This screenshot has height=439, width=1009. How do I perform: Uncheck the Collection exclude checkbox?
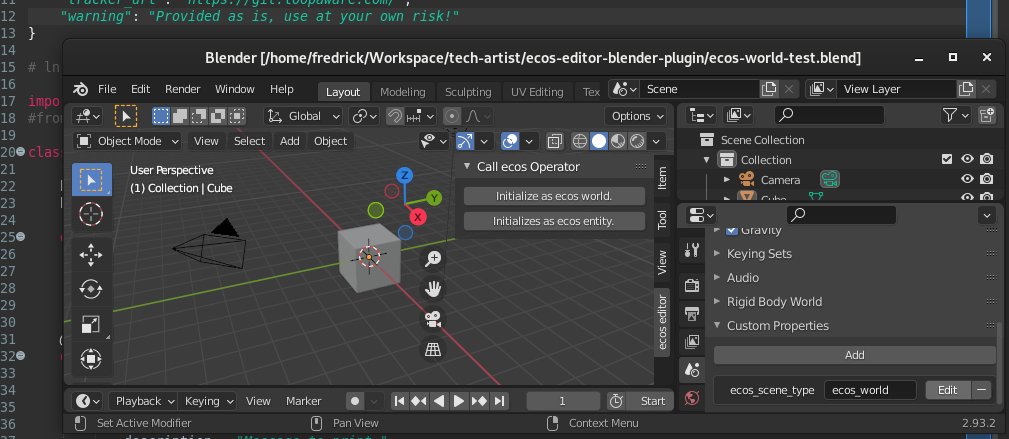coord(947,159)
